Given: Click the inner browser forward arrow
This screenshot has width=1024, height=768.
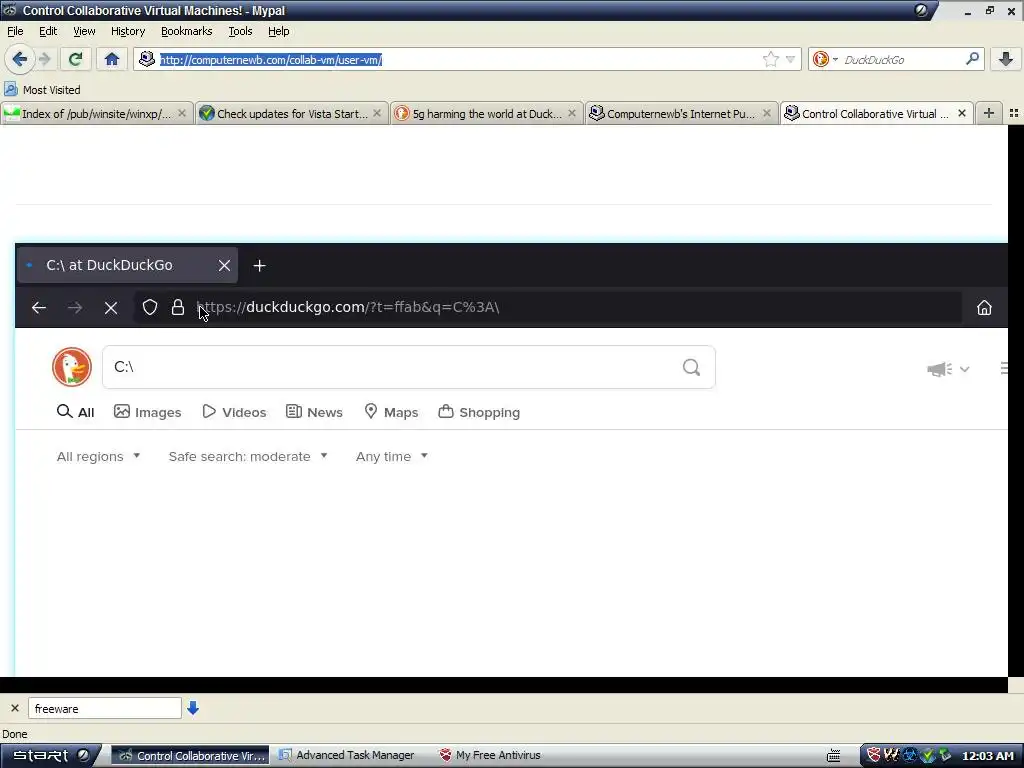Looking at the screenshot, I should click(x=75, y=307).
